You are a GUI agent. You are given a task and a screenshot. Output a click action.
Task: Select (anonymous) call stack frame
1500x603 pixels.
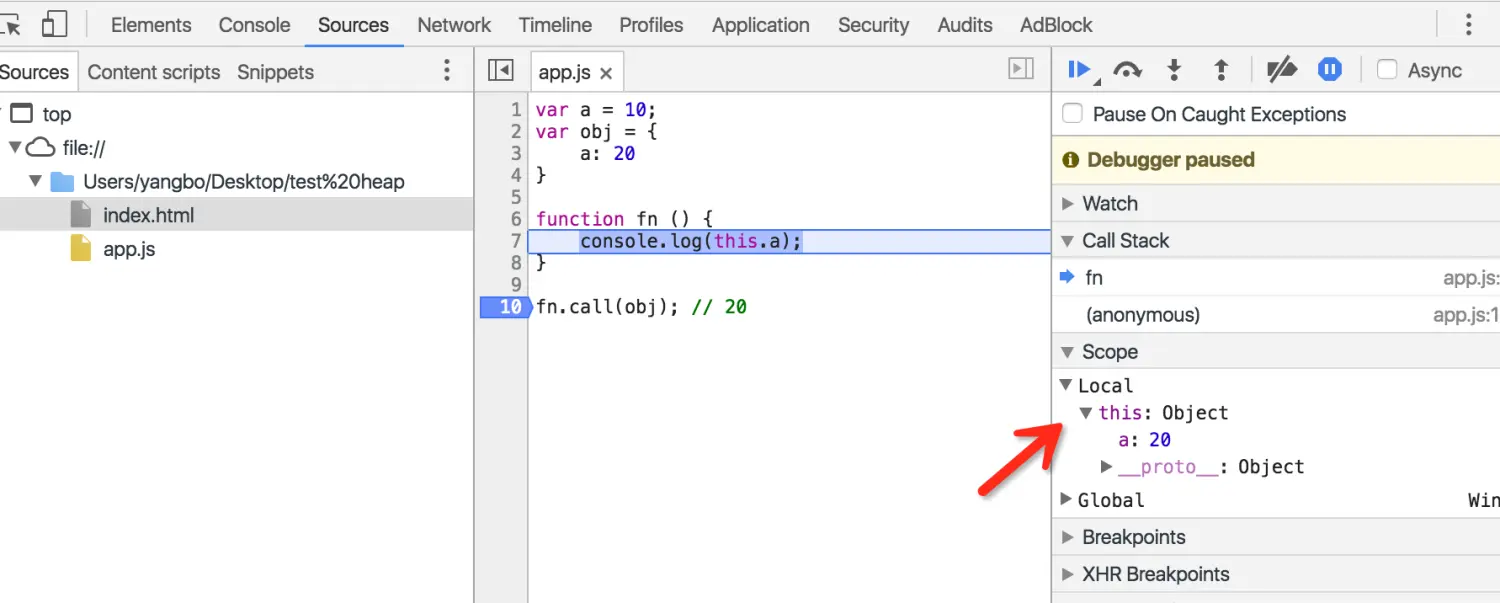point(1276,315)
